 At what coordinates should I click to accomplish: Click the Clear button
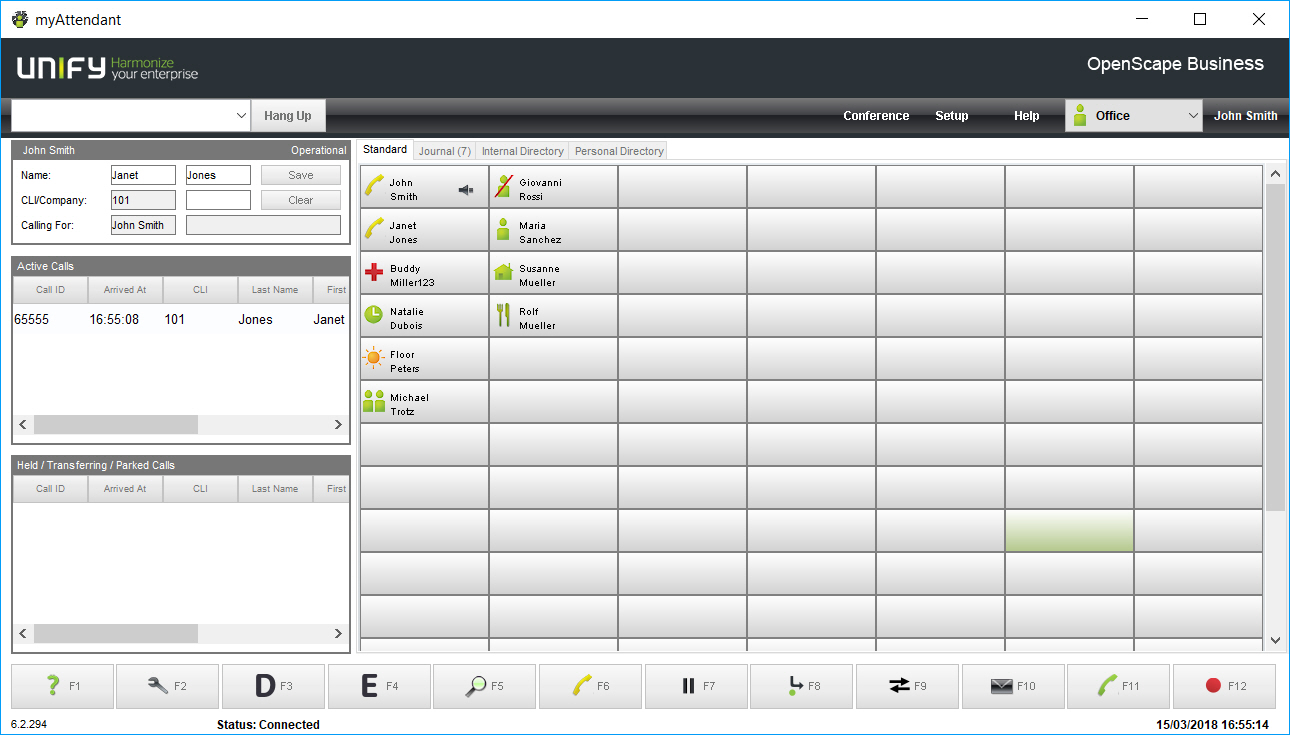point(301,200)
